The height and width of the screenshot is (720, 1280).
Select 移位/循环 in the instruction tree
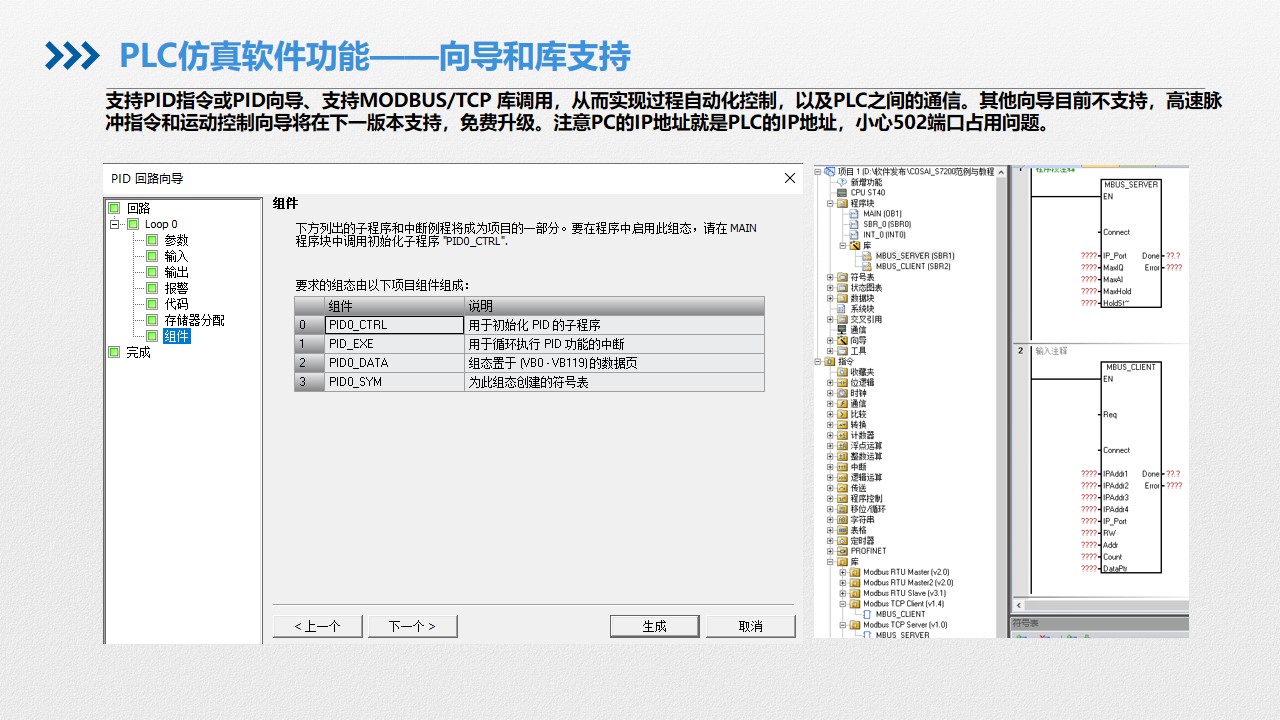point(867,509)
